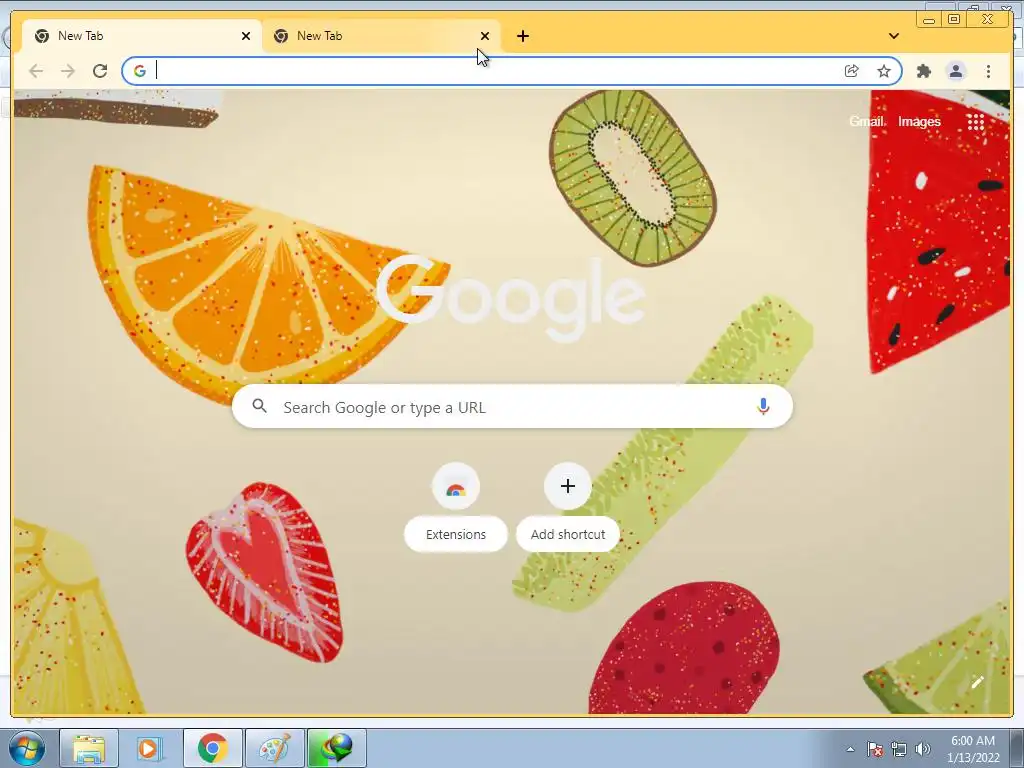This screenshot has height=768, width=1024.
Task: Bookmark this tab with the star icon
Action: coord(884,71)
